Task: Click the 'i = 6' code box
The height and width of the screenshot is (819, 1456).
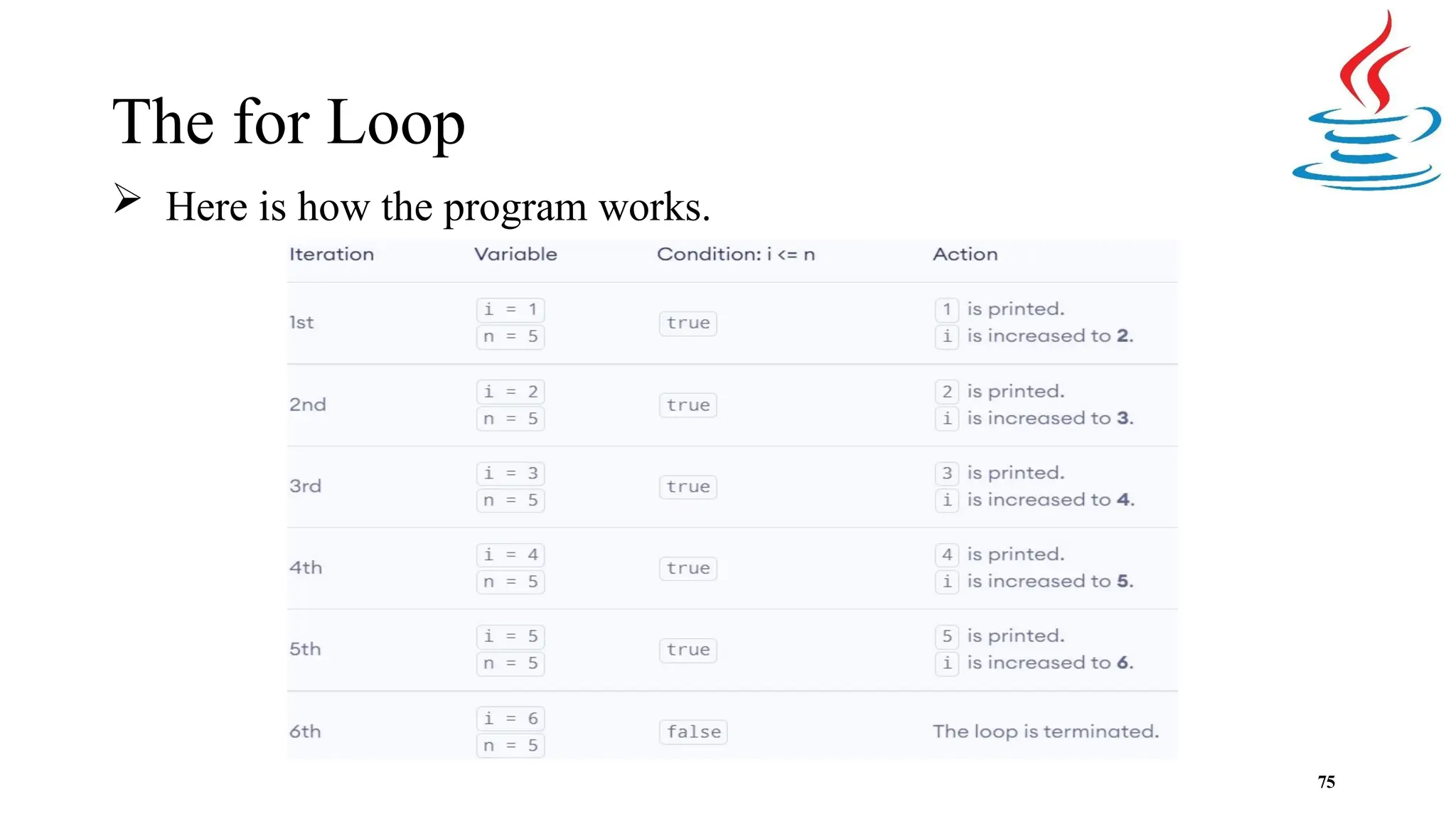Action: [x=510, y=719]
